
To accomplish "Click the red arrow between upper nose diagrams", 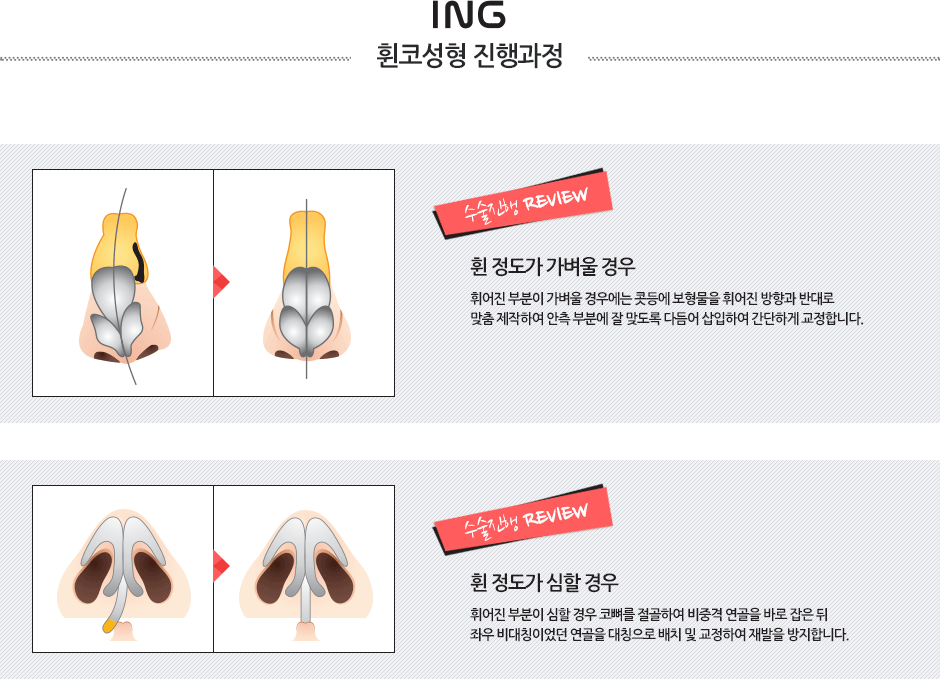I will point(221,282).
